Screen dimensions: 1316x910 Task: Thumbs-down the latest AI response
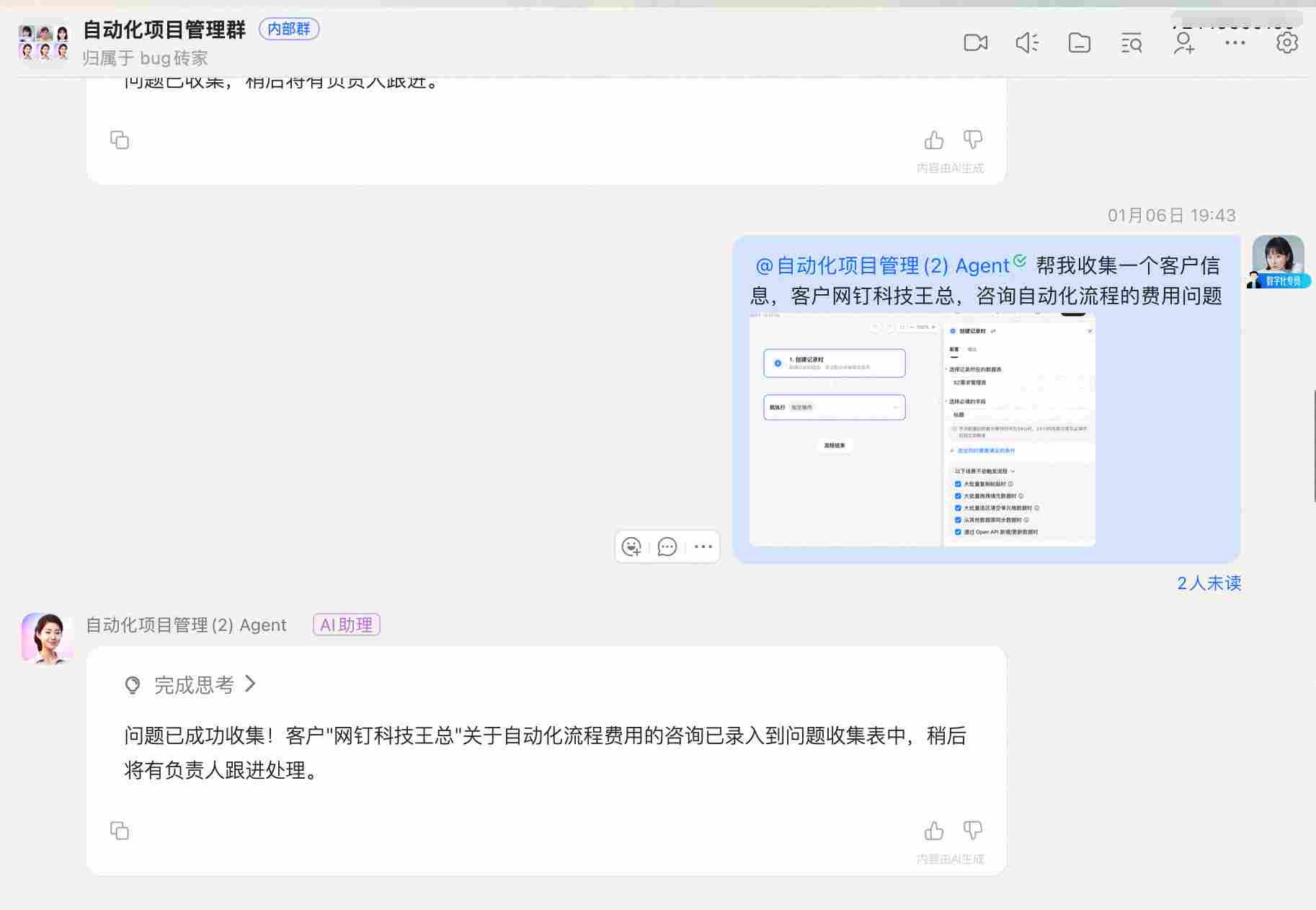(973, 831)
